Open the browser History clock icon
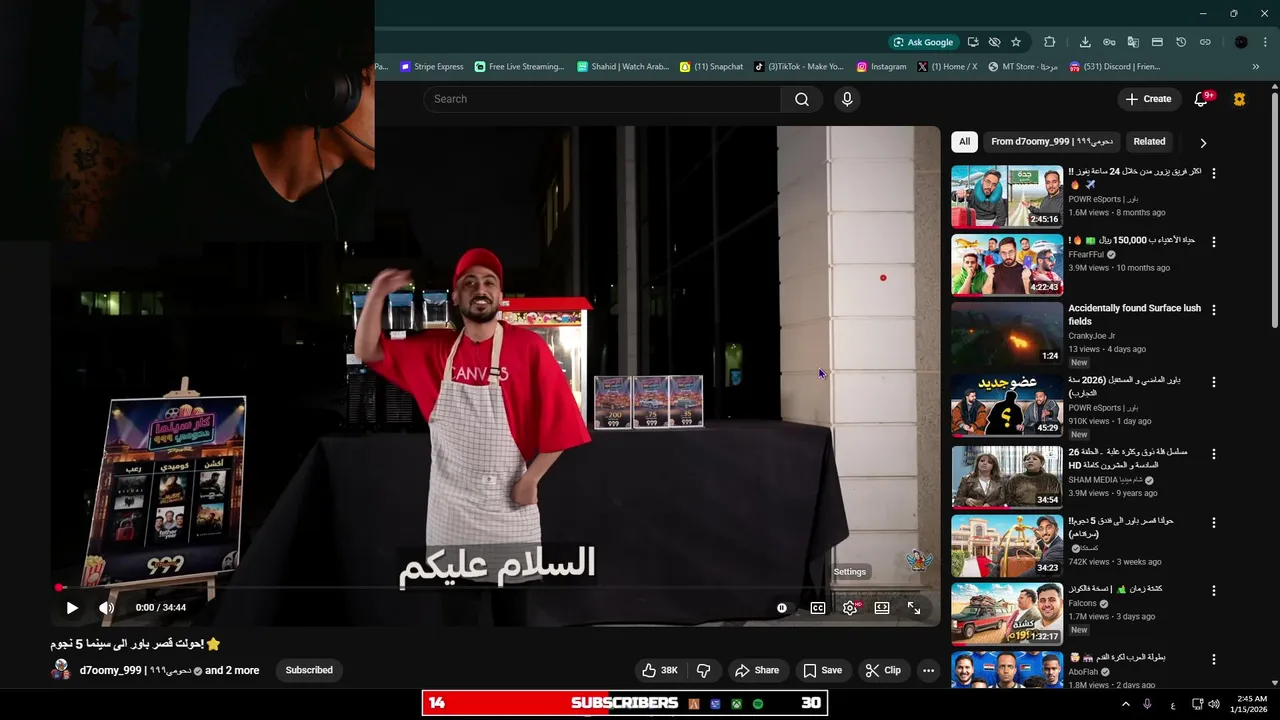The image size is (1280, 720). [1181, 42]
